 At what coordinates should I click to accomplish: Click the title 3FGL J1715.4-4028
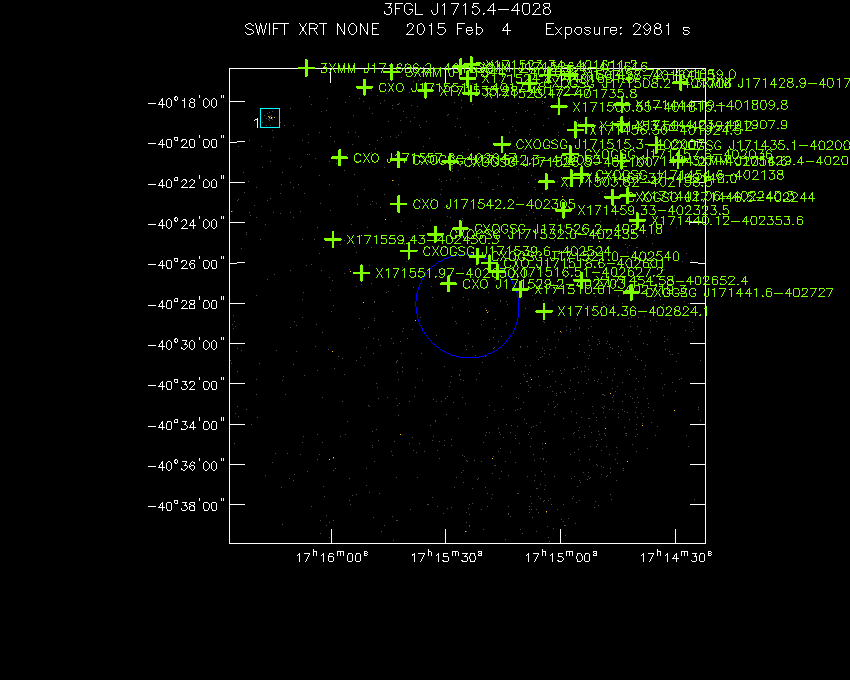(x=467, y=9)
